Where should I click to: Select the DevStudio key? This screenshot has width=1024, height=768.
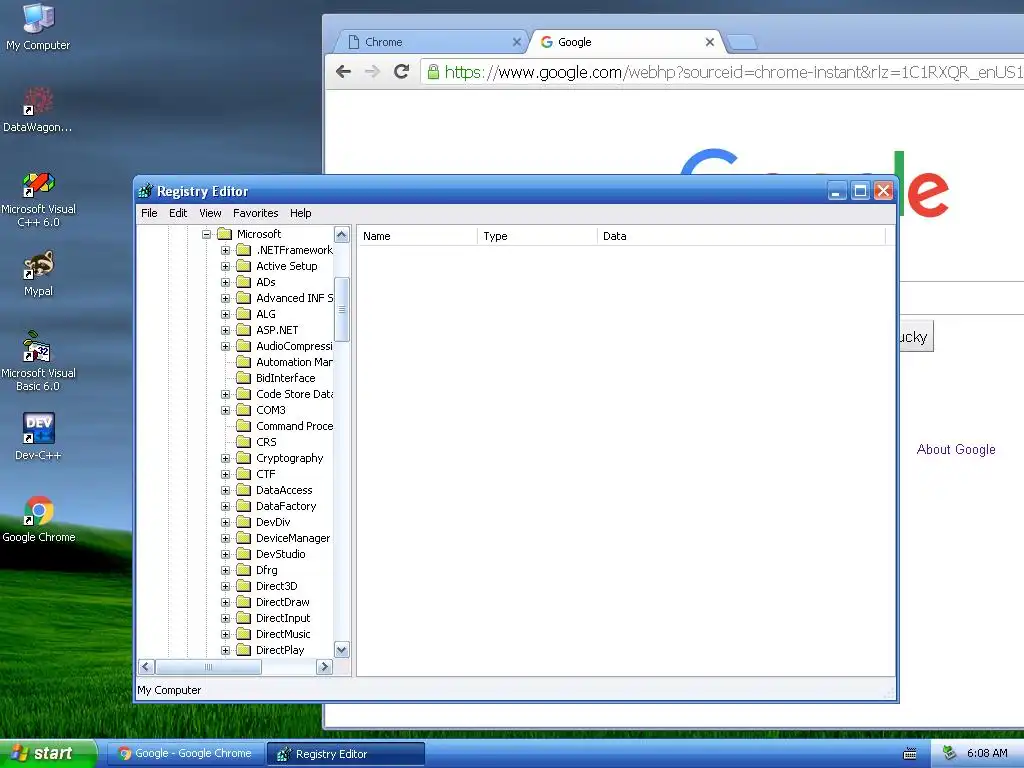tap(280, 554)
